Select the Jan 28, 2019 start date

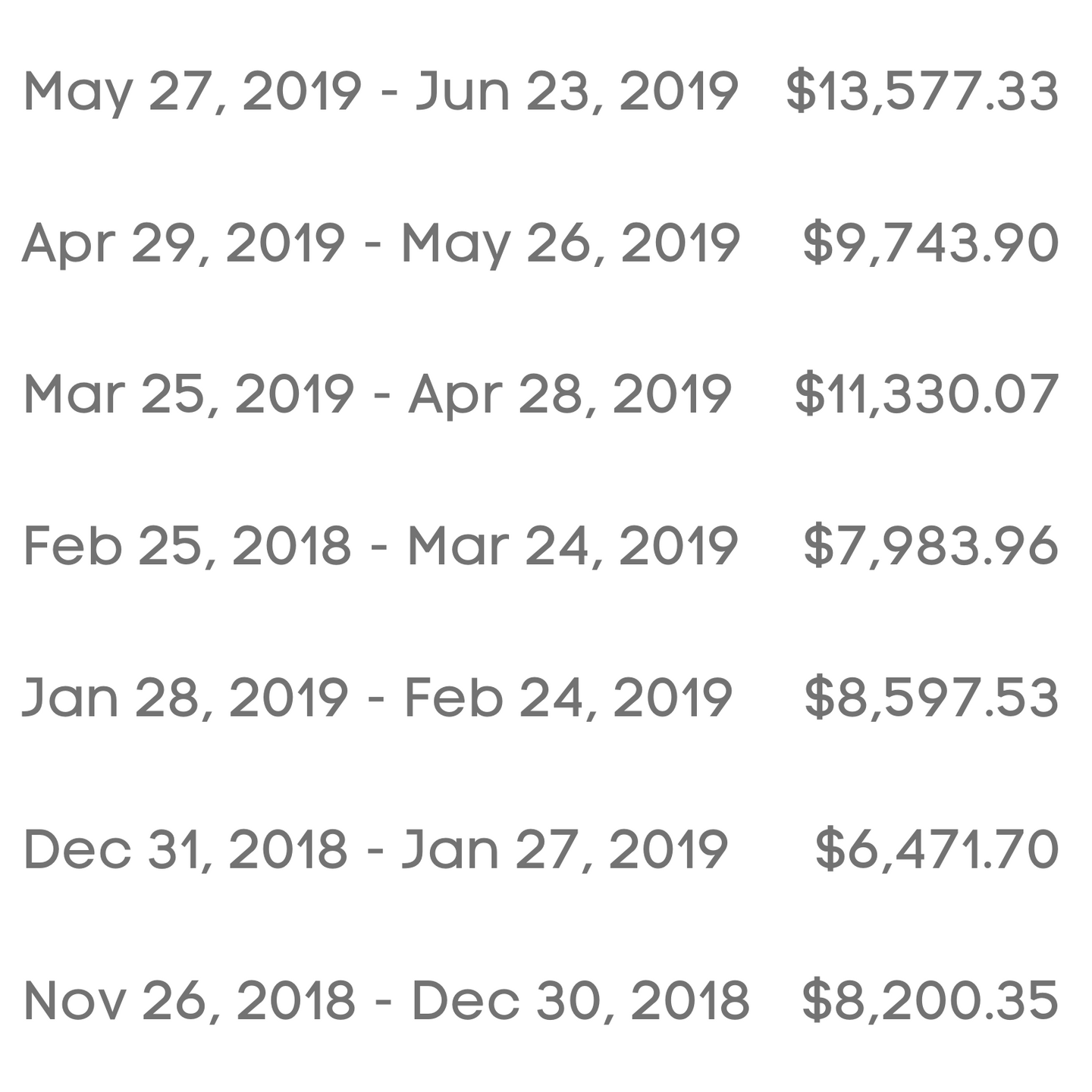pos(185,698)
